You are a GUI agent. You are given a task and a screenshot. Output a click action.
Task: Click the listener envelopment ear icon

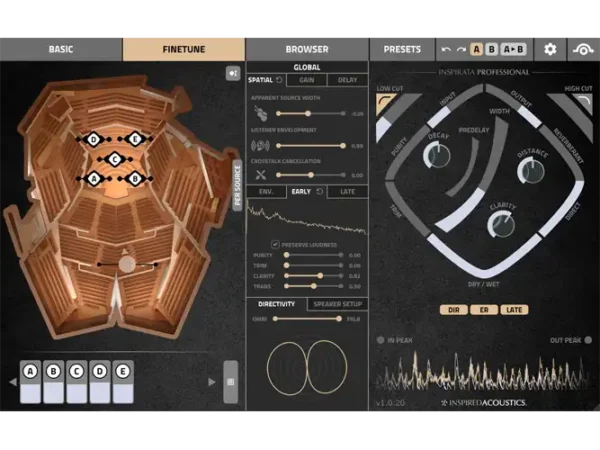[x=260, y=145]
